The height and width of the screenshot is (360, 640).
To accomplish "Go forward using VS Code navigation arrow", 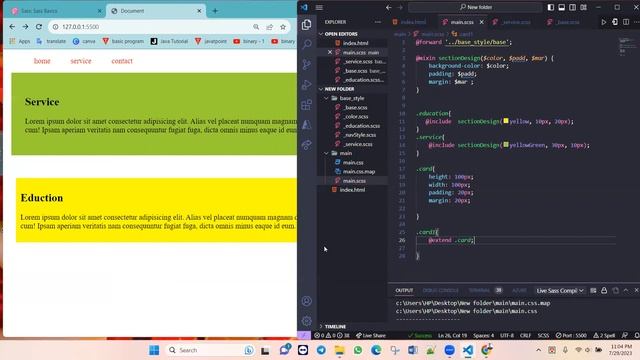I will click(400, 7).
